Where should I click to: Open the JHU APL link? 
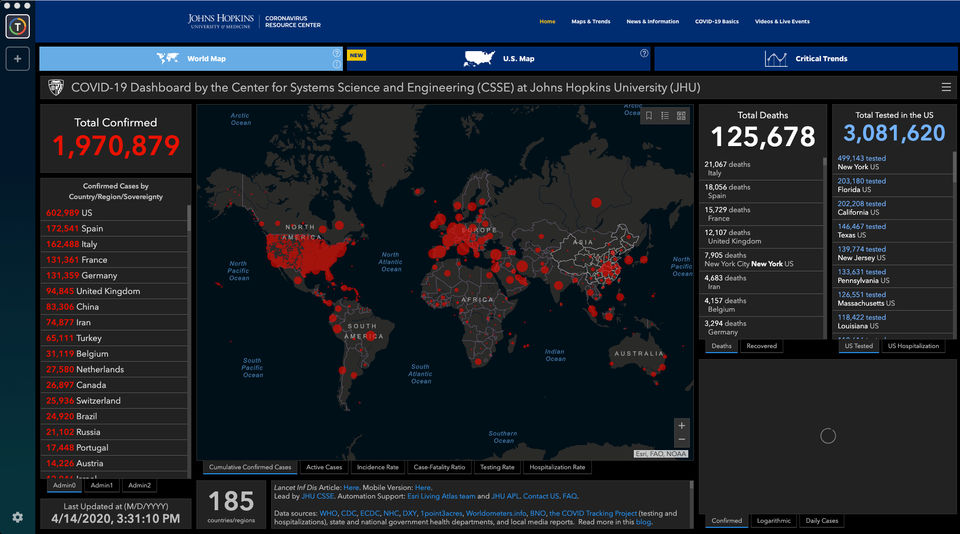(x=505, y=496)
